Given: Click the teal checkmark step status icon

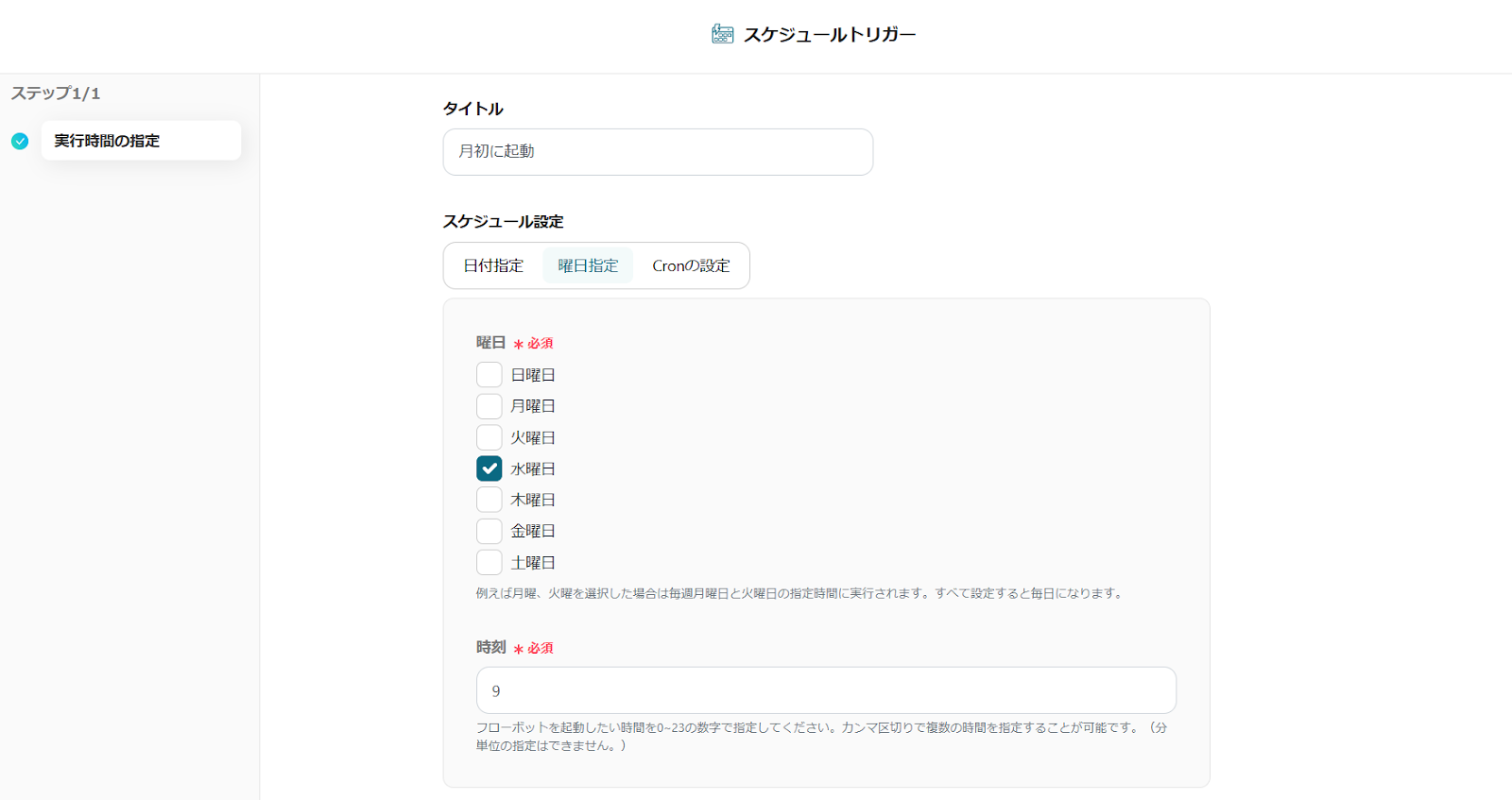Looking at the screenshot, I should click(x=20, y=141).
